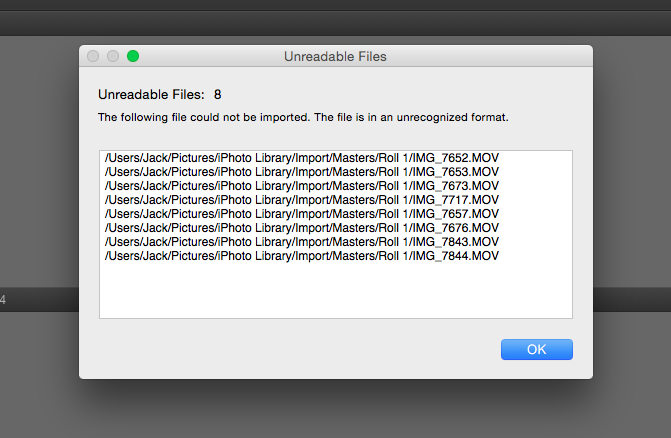Click blank dialog area left of OK button

pos(300,349)
